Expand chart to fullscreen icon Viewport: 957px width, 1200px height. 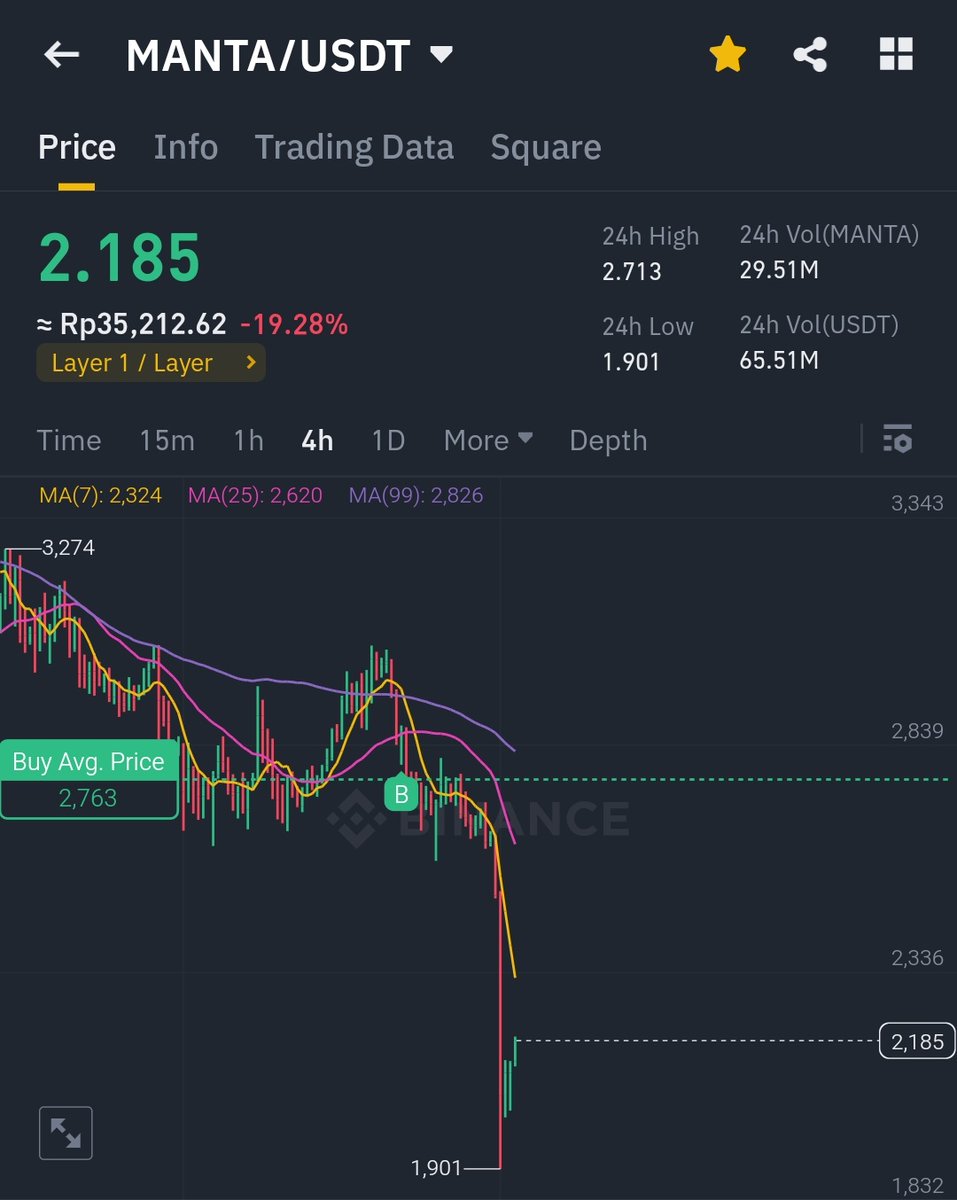pyautogui.click(x=66, y=1133)
